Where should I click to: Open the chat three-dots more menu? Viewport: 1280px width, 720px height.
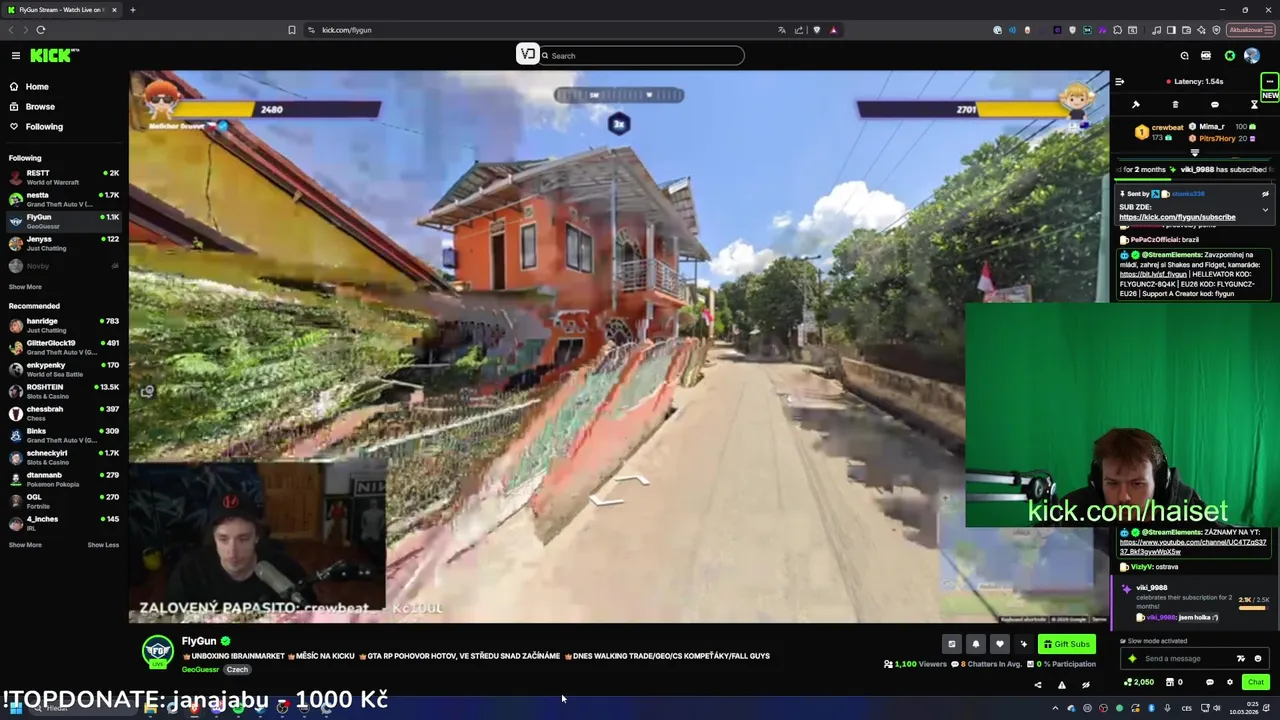point(1269,81)
